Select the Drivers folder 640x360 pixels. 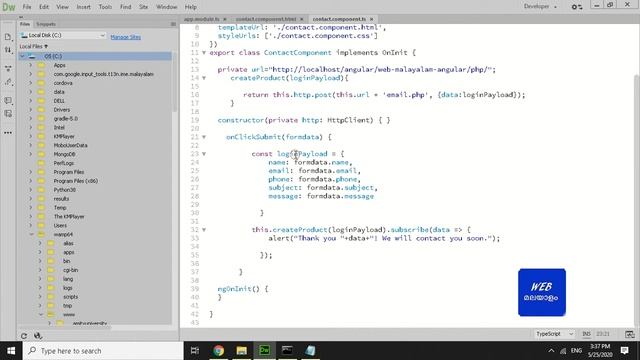[x=62, y=110]
